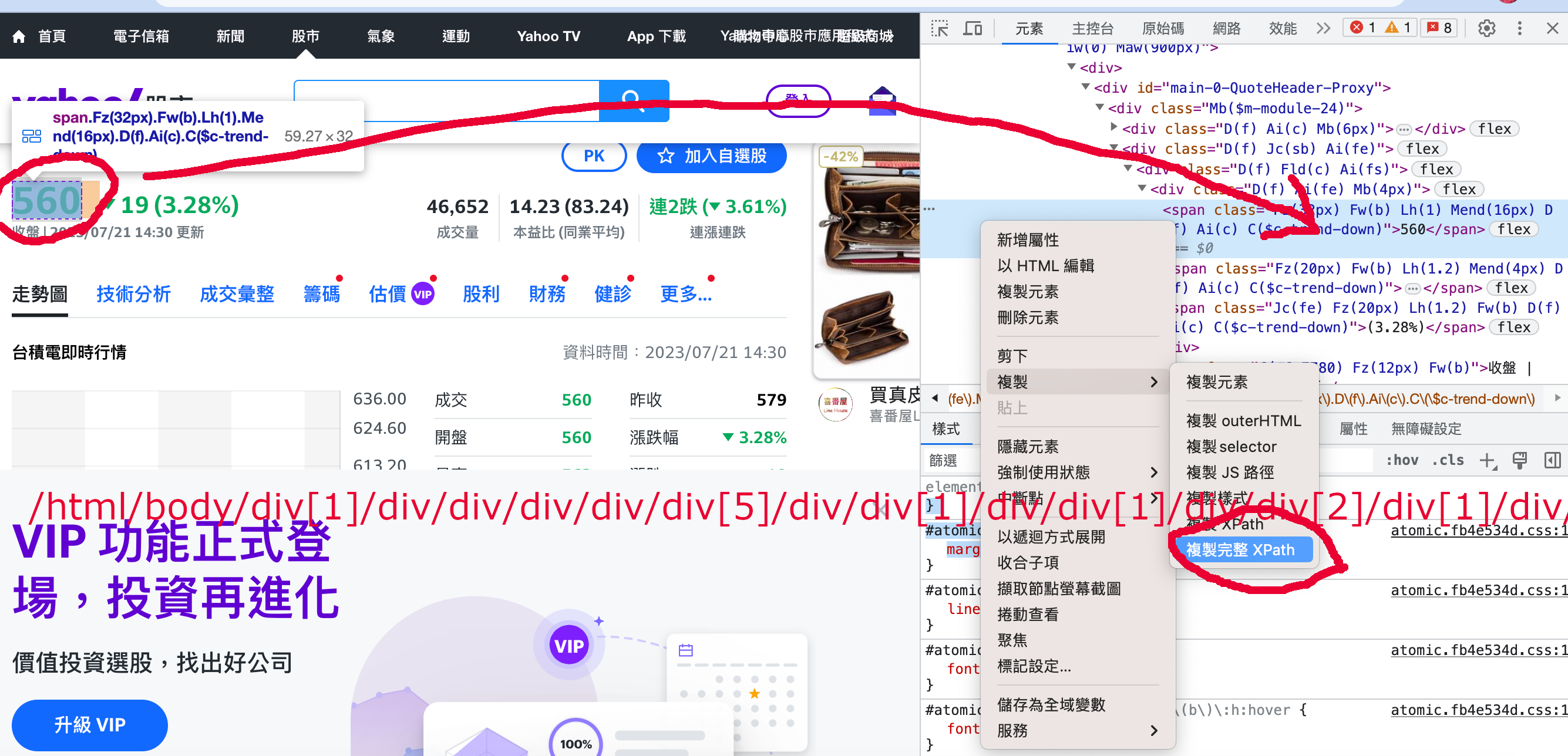The height and width of the screenshot is (756, 1568).
Task: Expand the 服務 submenu arrow
Action: (x=1153, y=730)
